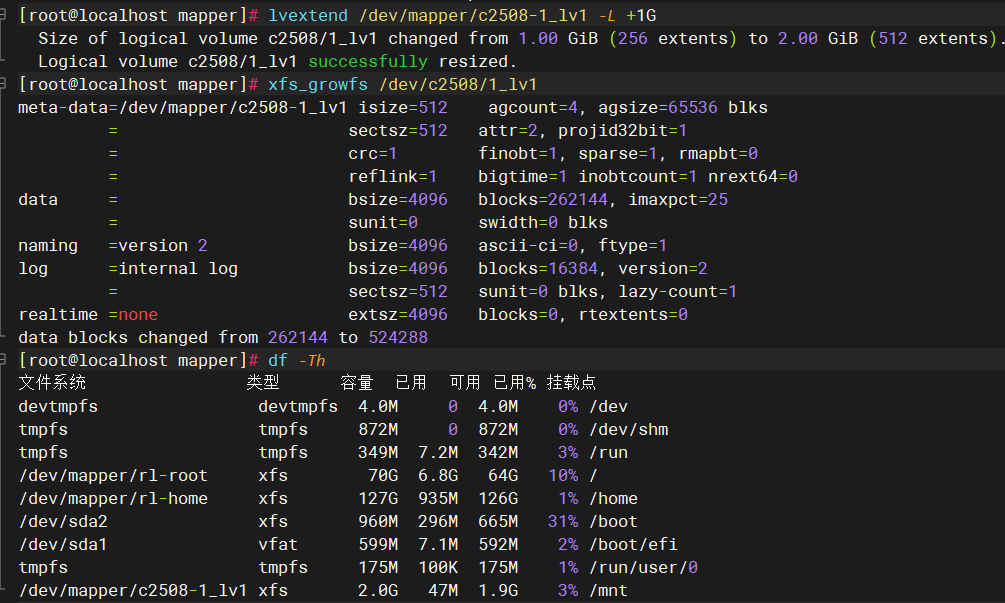Screen dimensions: 1005x603
Task: Click the "/dev/mapper/rl-root" filesystem entry
Action: click(x=113, y=475)
